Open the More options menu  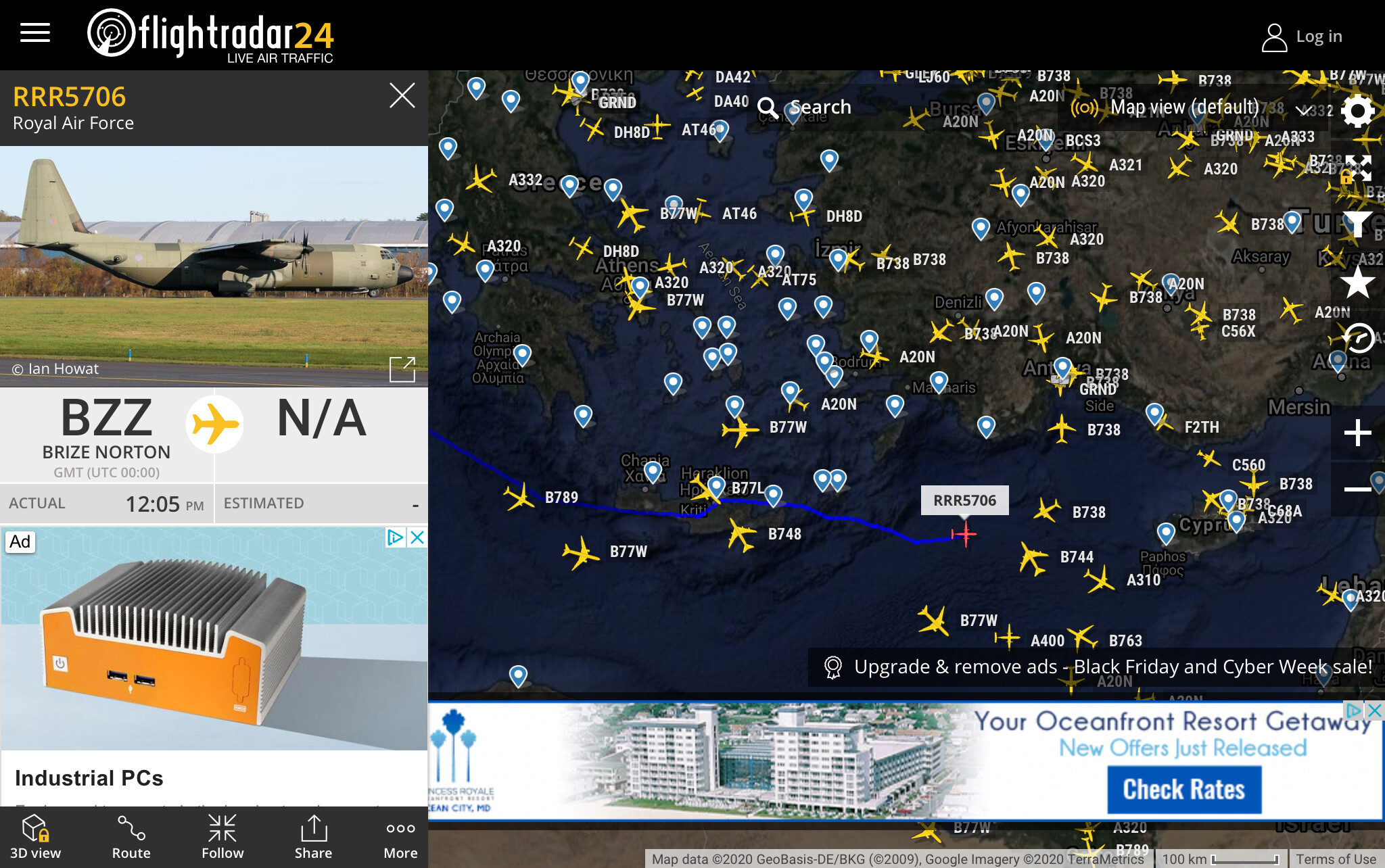400,838
